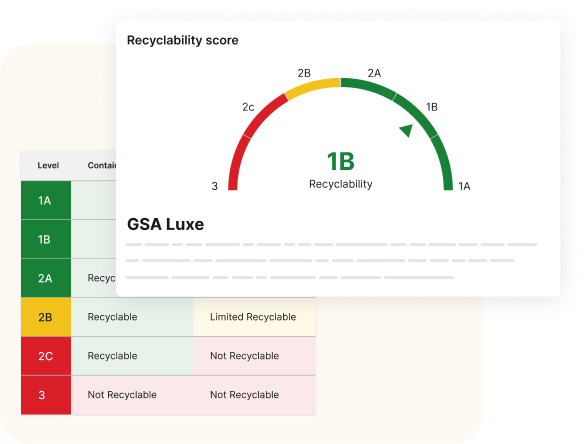Click the green gauge pointer arrow
Viewport: 585px width, 444px height.
(407, 130)
